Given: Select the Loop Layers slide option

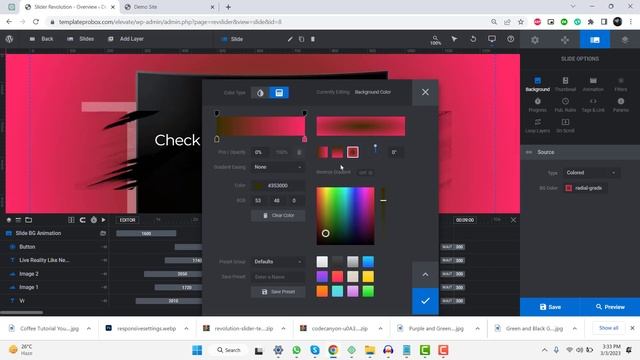Looking at the screenshot, I should (x=538, y=126).
